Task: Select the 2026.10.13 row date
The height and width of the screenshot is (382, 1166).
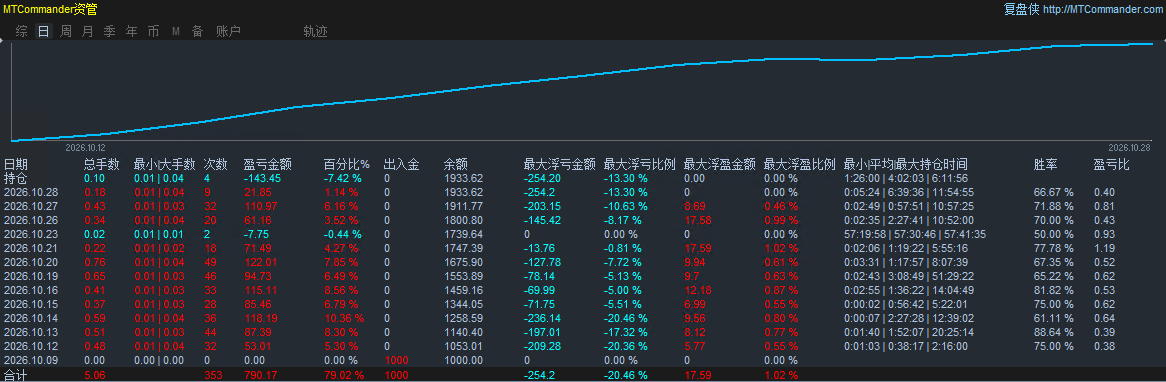Action: point(29,332)
